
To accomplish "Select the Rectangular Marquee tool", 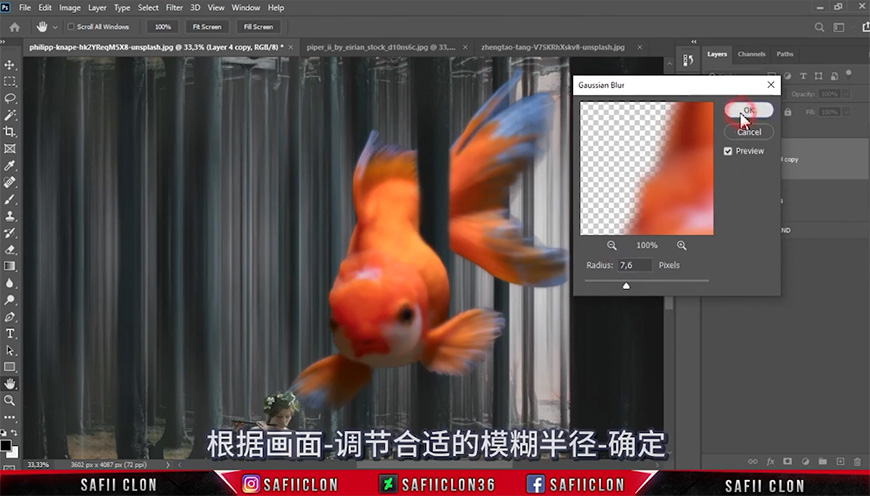I will point(9,82).
